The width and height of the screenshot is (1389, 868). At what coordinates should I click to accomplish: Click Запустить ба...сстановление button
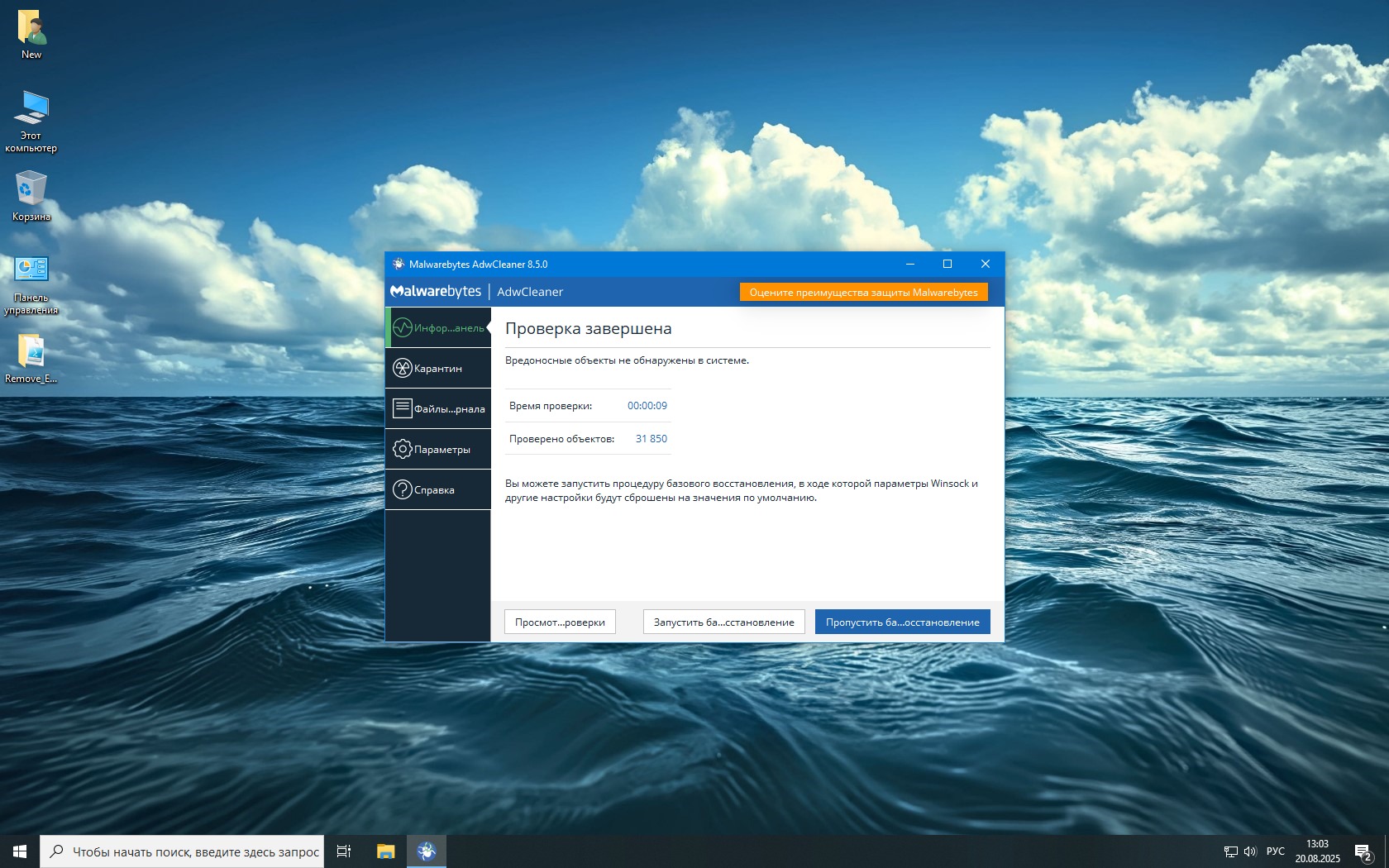(723, 622)
